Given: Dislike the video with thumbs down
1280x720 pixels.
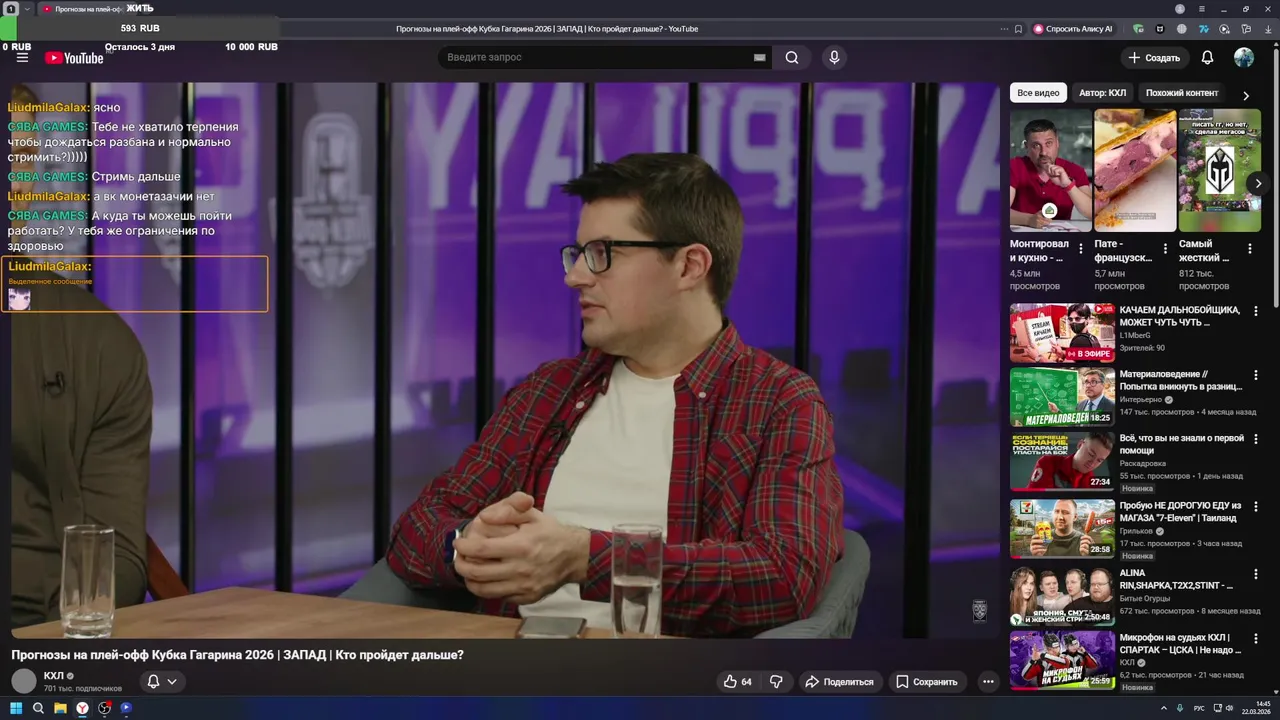Looking at the screenshot, I should 776,681.
